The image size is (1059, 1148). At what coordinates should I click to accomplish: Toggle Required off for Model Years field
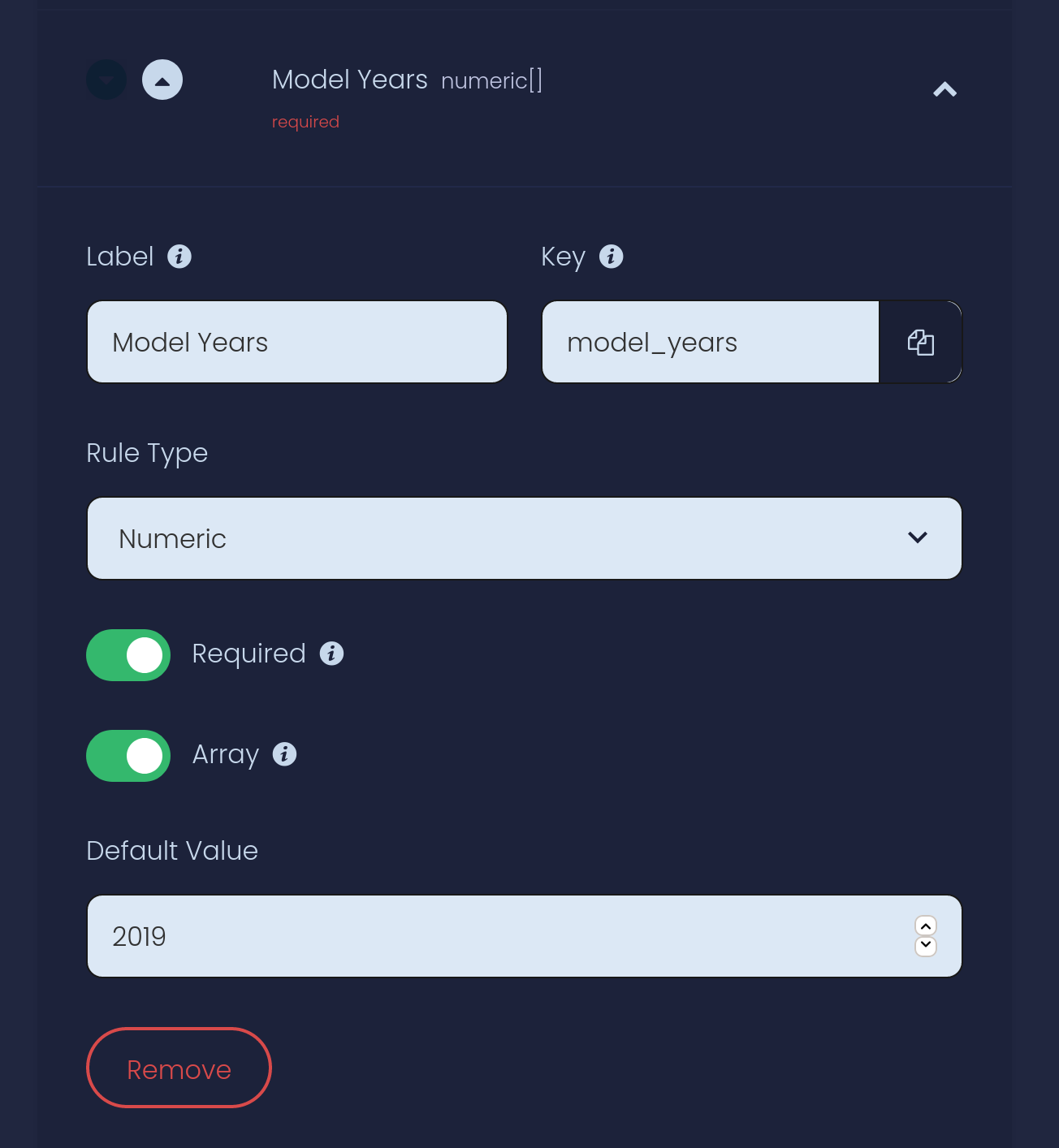128,654
